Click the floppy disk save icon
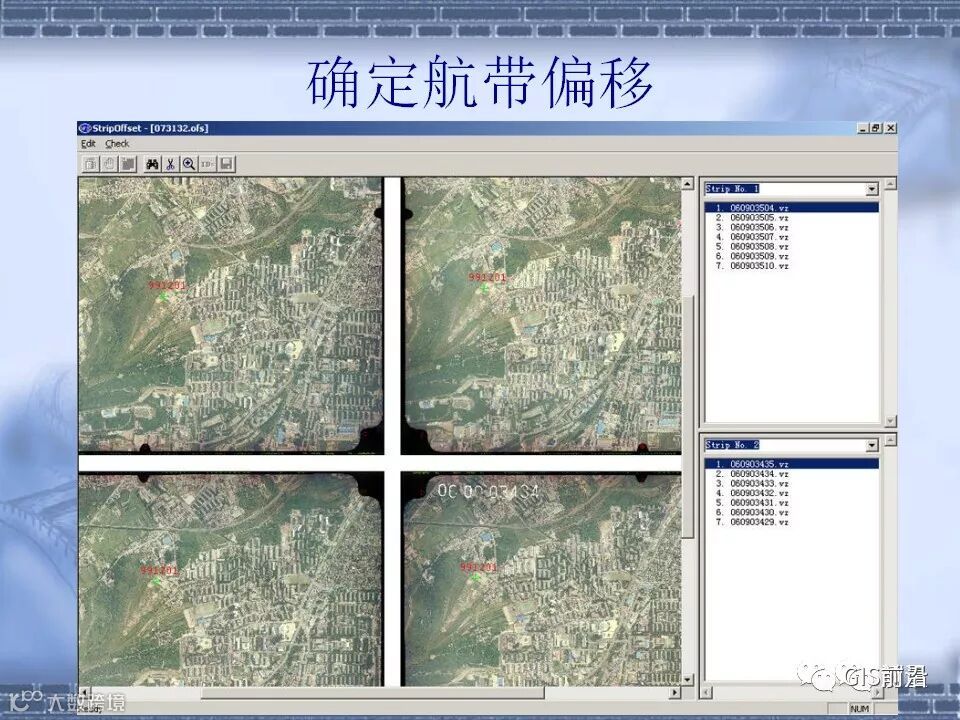 point(227,164)
